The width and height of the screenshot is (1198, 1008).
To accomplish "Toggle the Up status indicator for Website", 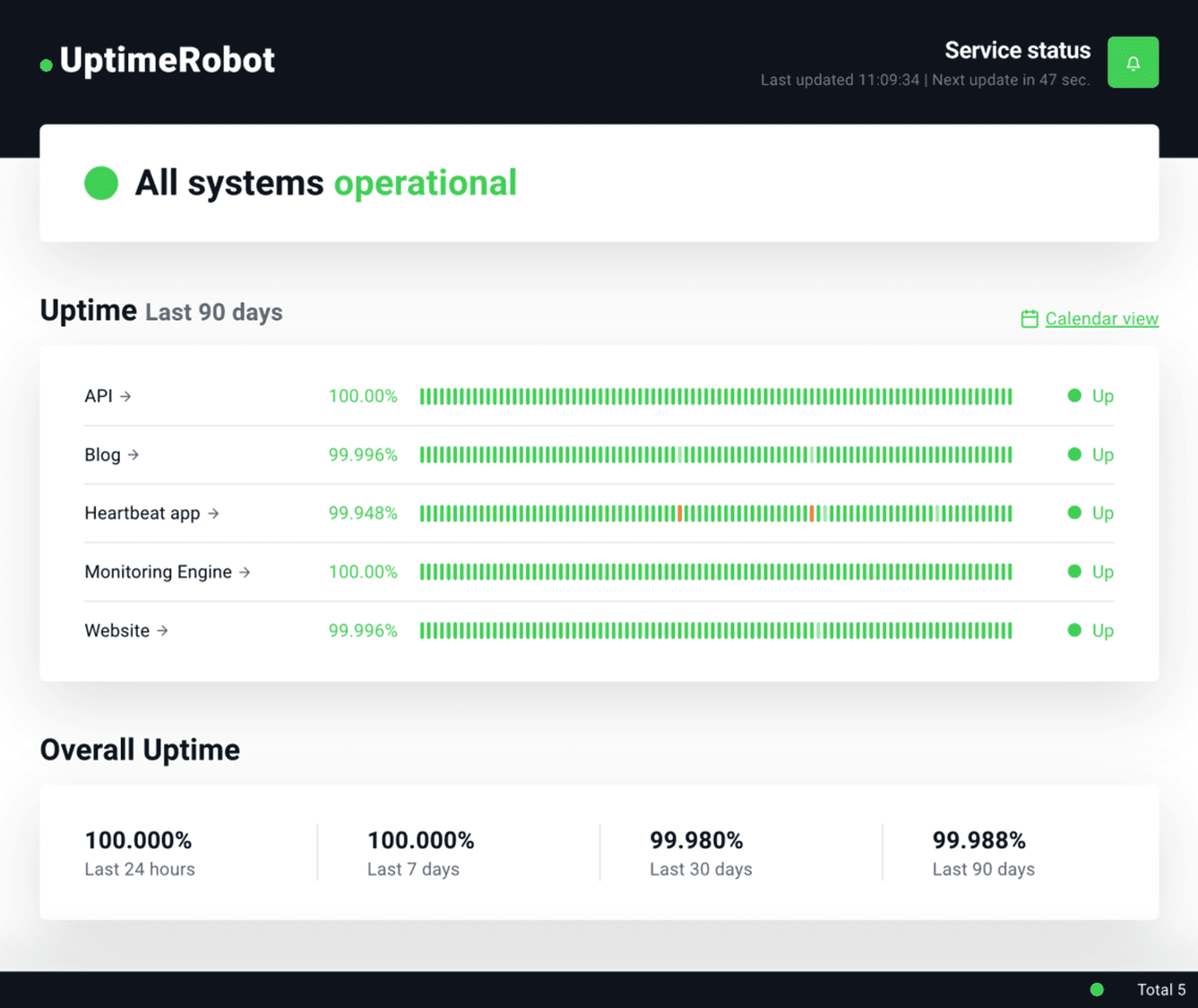I will point(1073,630).
